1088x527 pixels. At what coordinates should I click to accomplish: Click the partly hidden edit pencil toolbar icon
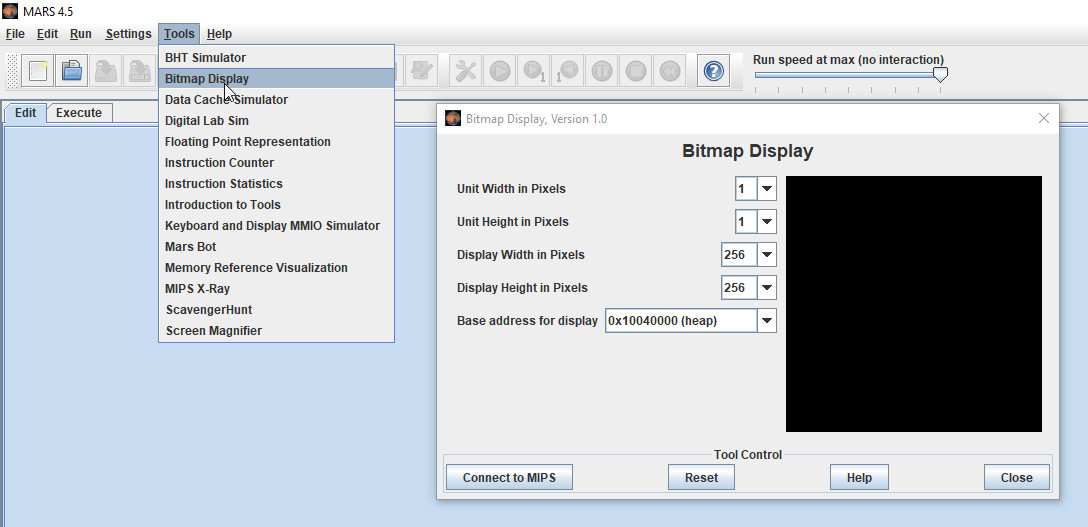click(420, 71)
